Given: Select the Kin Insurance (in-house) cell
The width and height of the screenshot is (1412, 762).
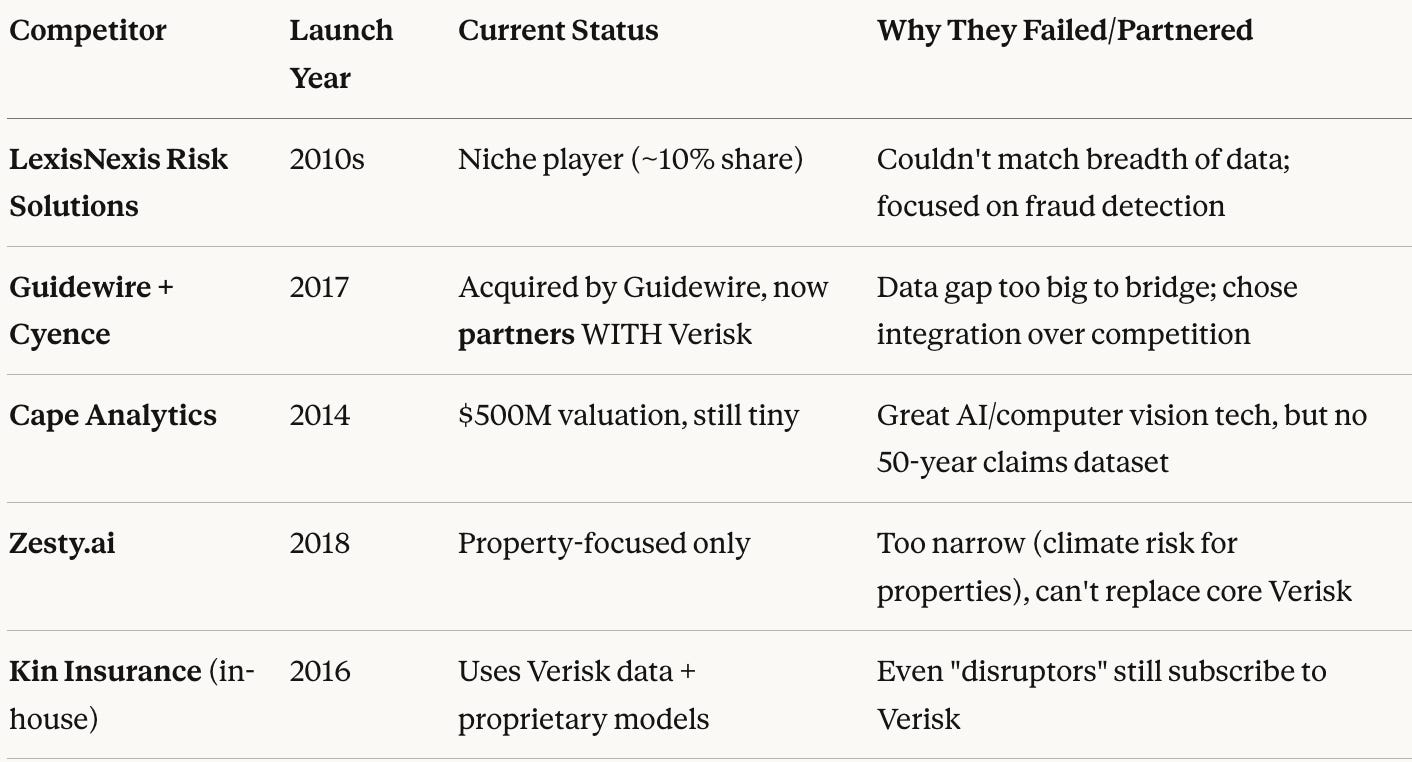Looking at the screenshot, I should (132, 695).
